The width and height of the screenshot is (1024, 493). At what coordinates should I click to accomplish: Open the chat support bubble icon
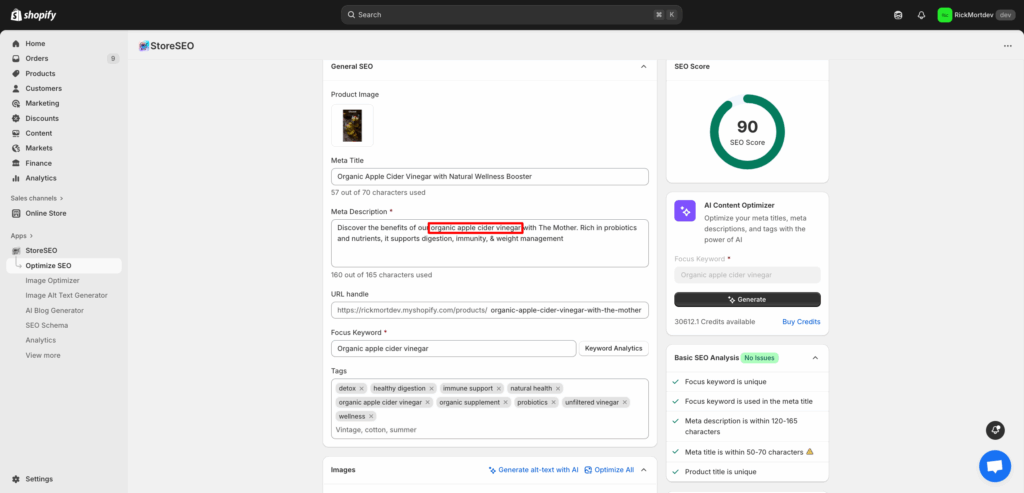coord(994,466)
